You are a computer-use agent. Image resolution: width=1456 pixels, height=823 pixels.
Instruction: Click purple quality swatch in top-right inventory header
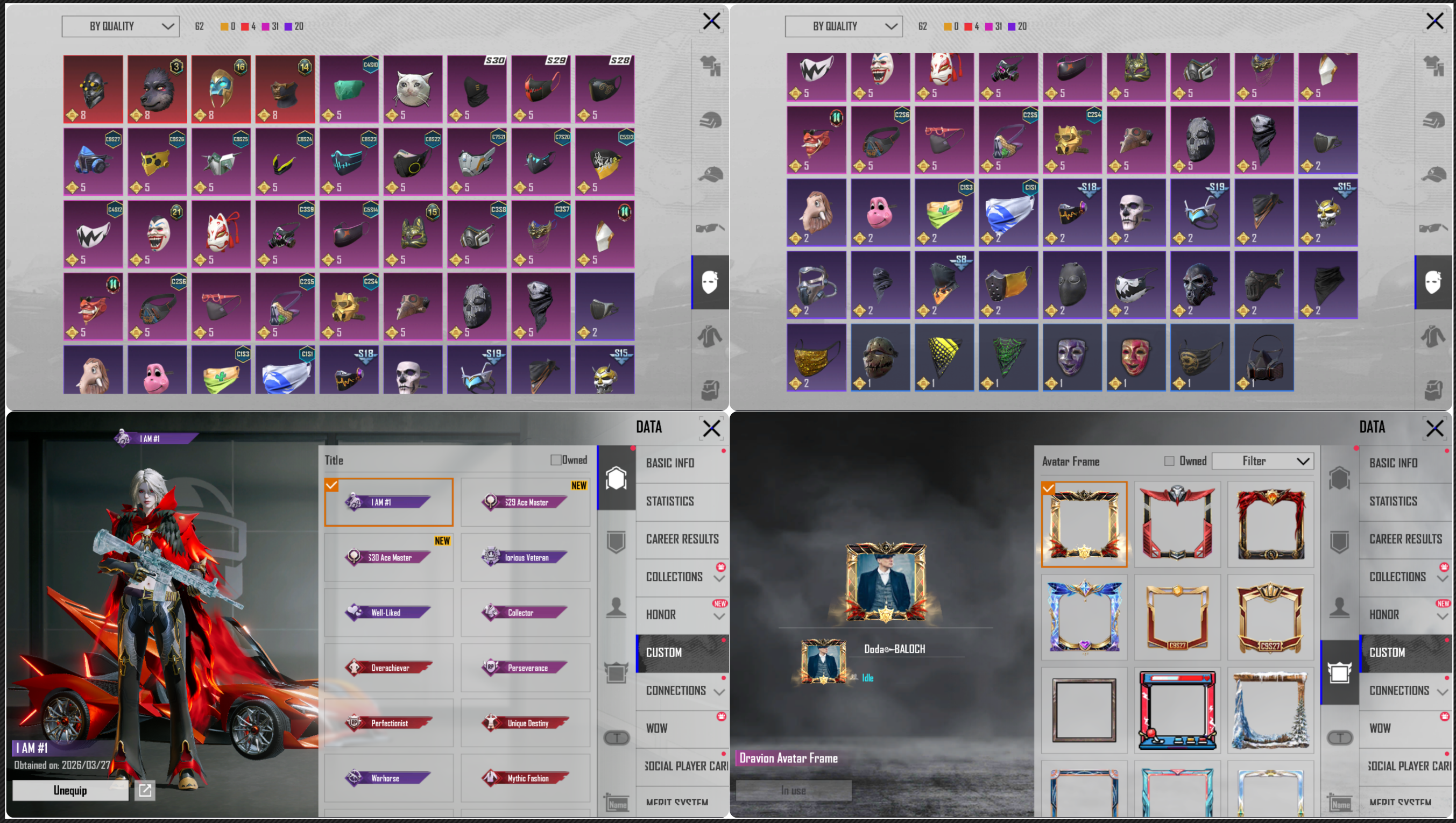pos(1012,26)
